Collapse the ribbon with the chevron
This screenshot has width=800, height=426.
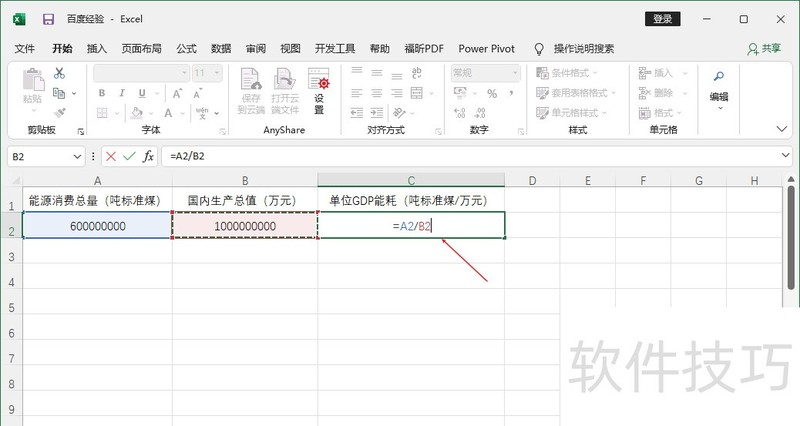point(782,129)
